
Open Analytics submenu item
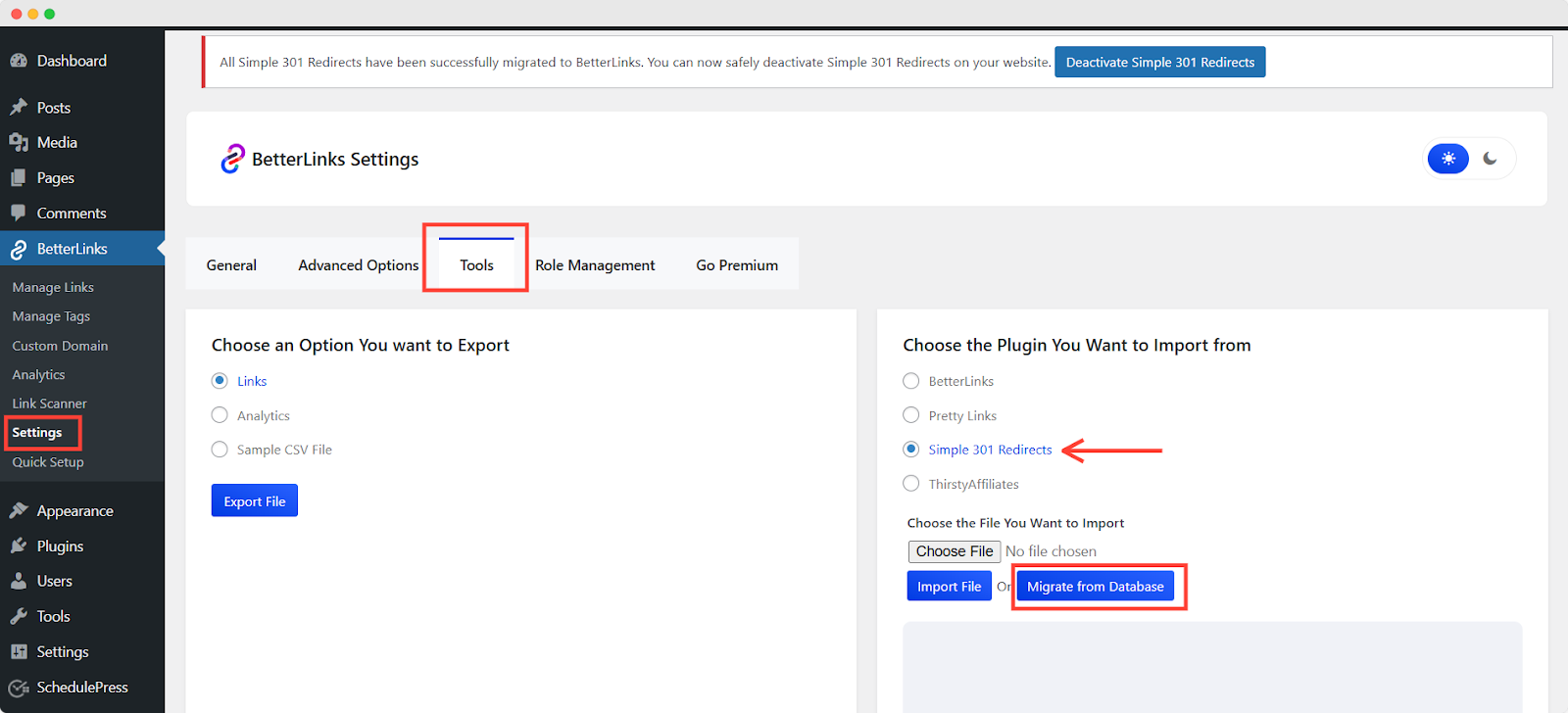point(38,374)
